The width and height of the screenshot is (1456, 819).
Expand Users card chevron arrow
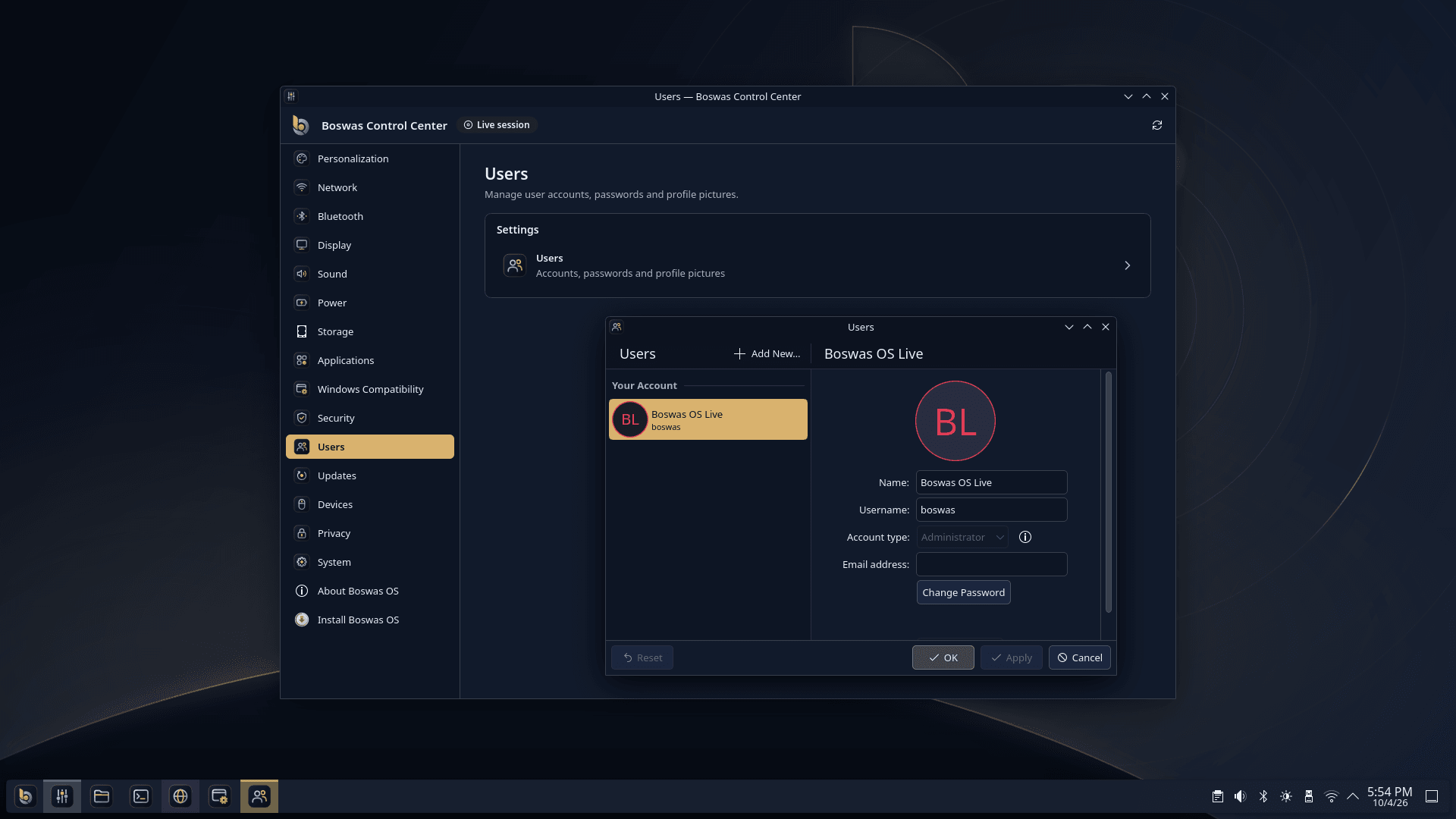tap(1128, 265)
